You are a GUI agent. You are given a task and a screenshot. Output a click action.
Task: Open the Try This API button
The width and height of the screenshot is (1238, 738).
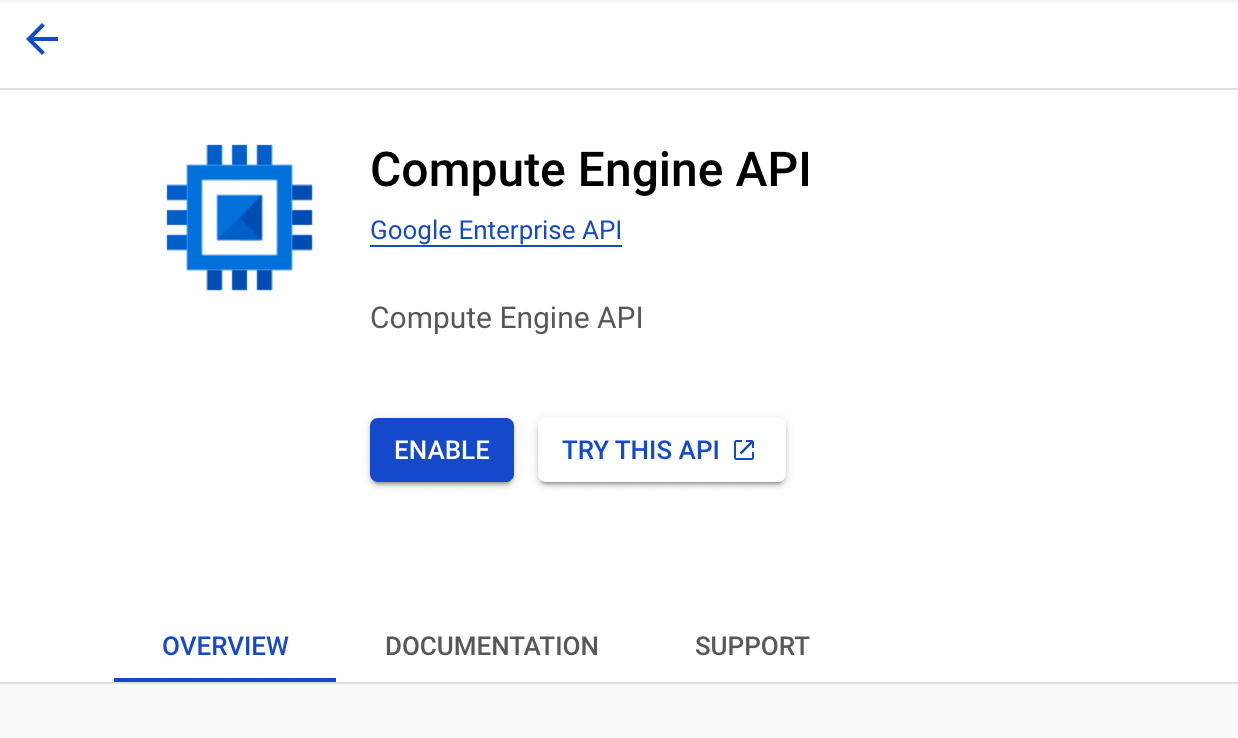(662, 450)
